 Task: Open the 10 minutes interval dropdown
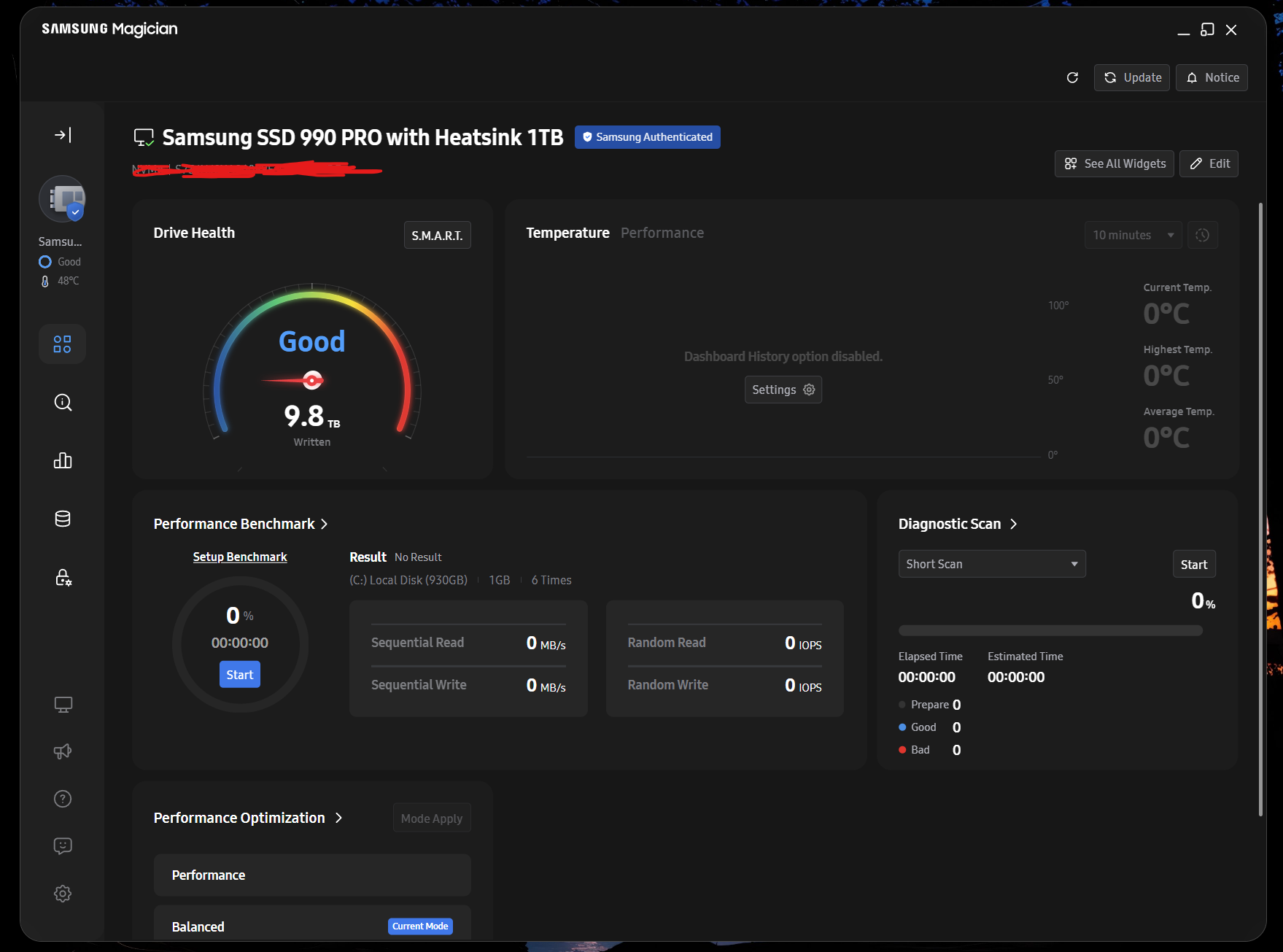1133,235
